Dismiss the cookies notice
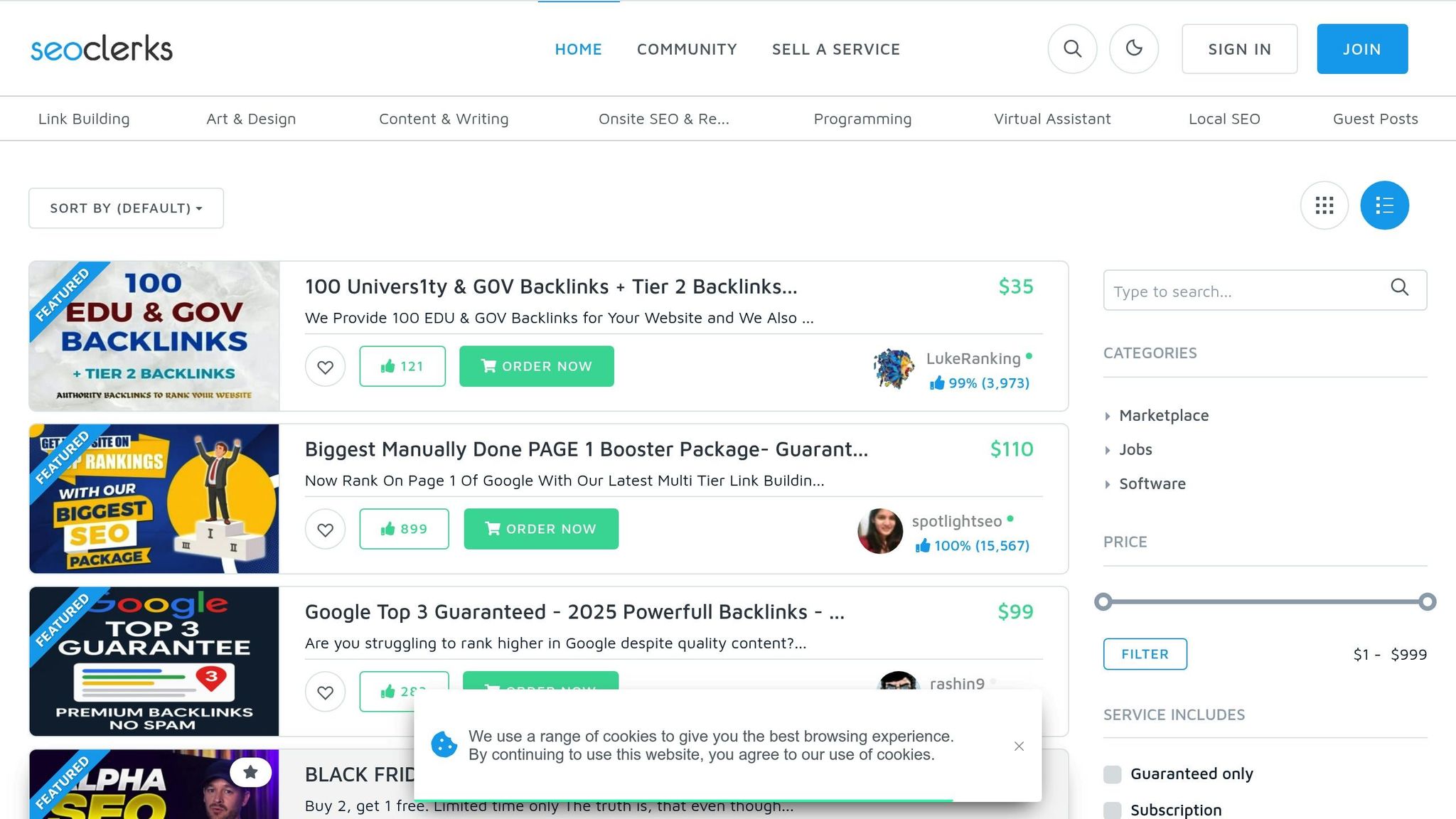The height and width of the screenshot is (819, 1456). pyautogui.click(x=1019, y=746)
